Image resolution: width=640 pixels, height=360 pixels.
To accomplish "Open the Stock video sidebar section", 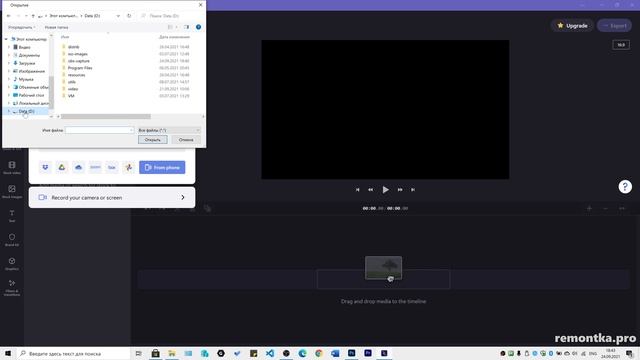I will click(12, 167).
